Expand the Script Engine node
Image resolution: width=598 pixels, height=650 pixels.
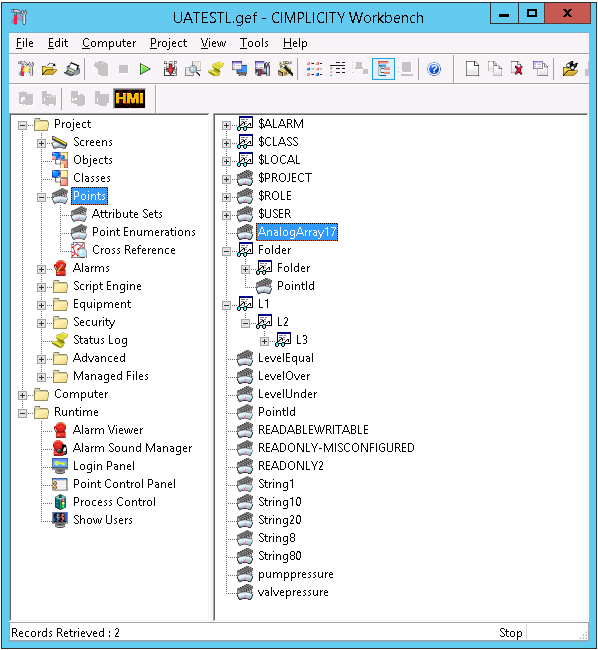[41, 287]
